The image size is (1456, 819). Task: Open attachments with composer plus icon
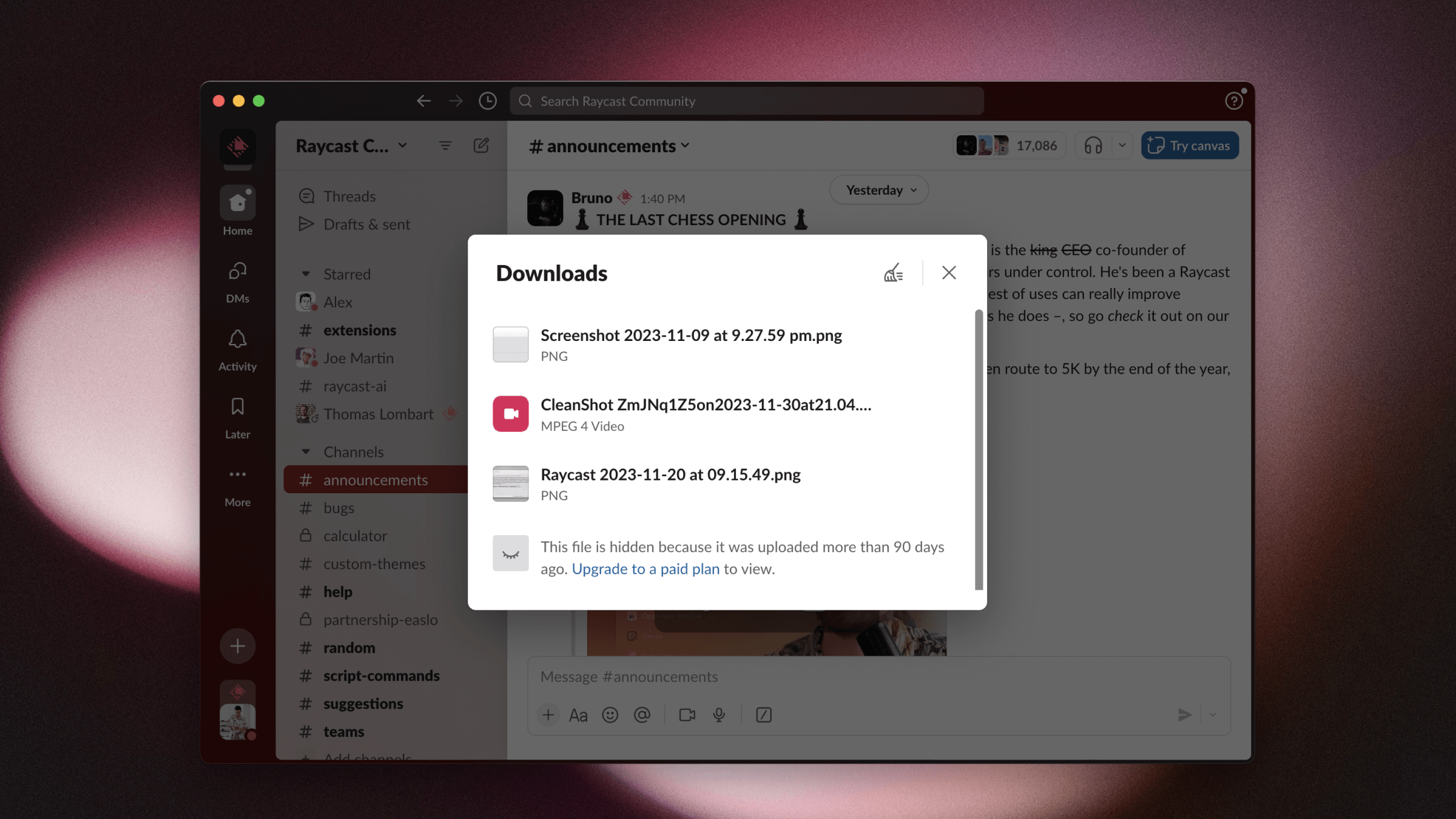[x=548, y=715]
